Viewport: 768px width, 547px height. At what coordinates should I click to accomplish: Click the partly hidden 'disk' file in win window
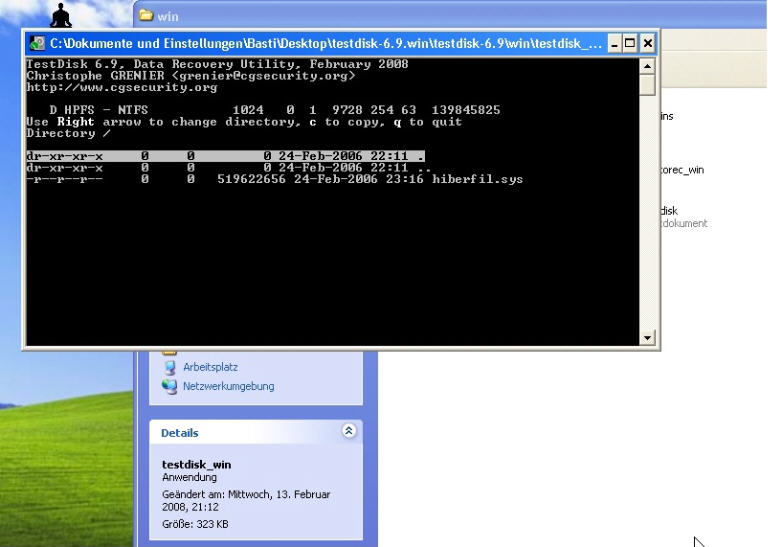pyautogui.click(x=669, y=211)
